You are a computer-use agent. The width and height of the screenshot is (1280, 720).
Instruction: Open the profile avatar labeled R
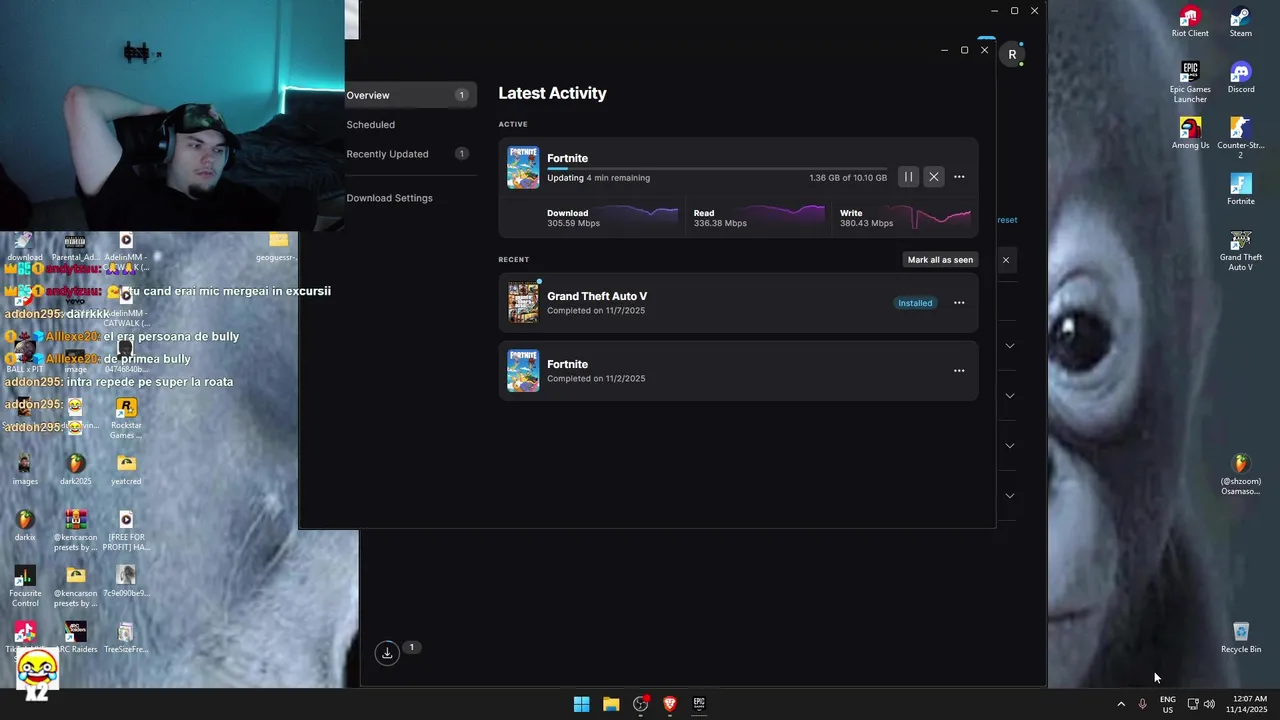pyautogui.click(x=1012, y=55)
